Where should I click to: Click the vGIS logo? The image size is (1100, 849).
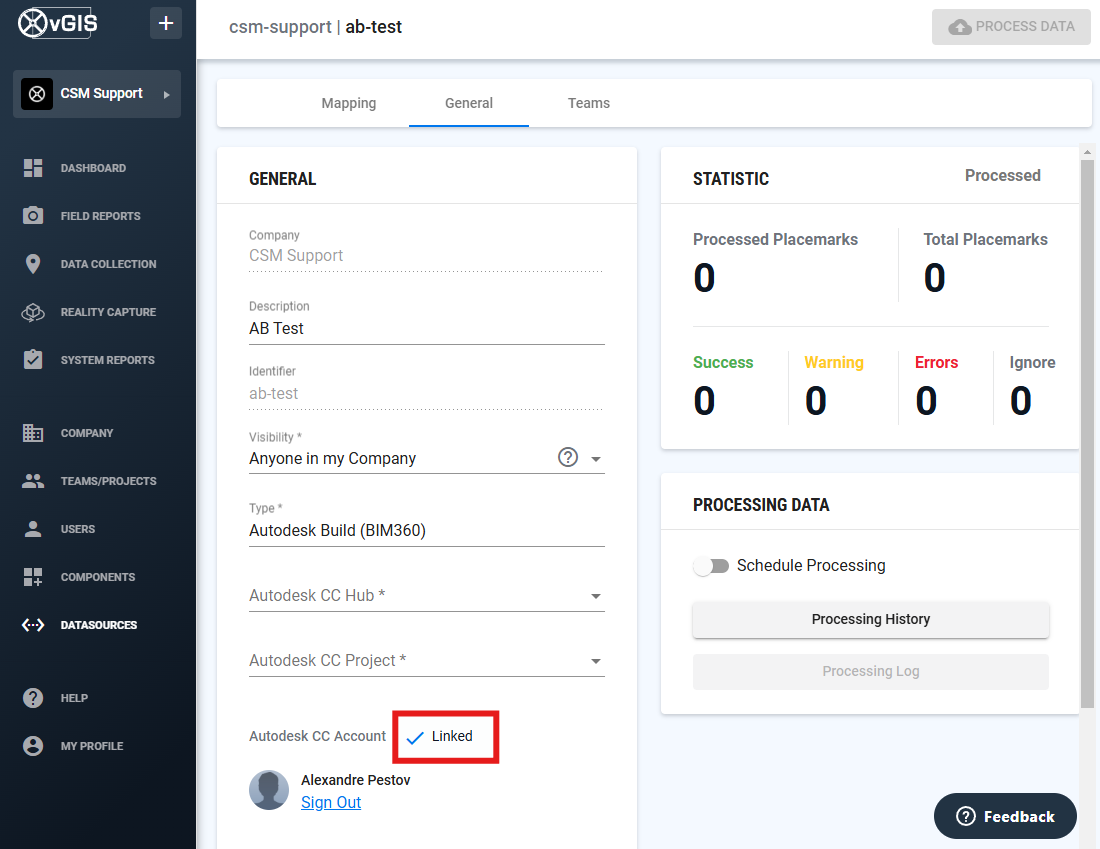coord(58,24)
